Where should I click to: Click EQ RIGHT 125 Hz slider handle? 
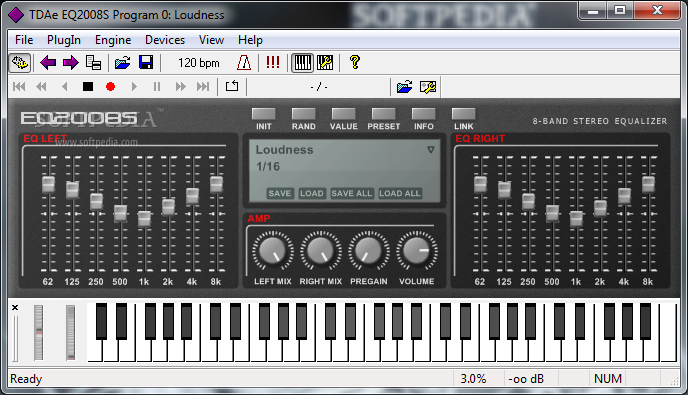504,190
